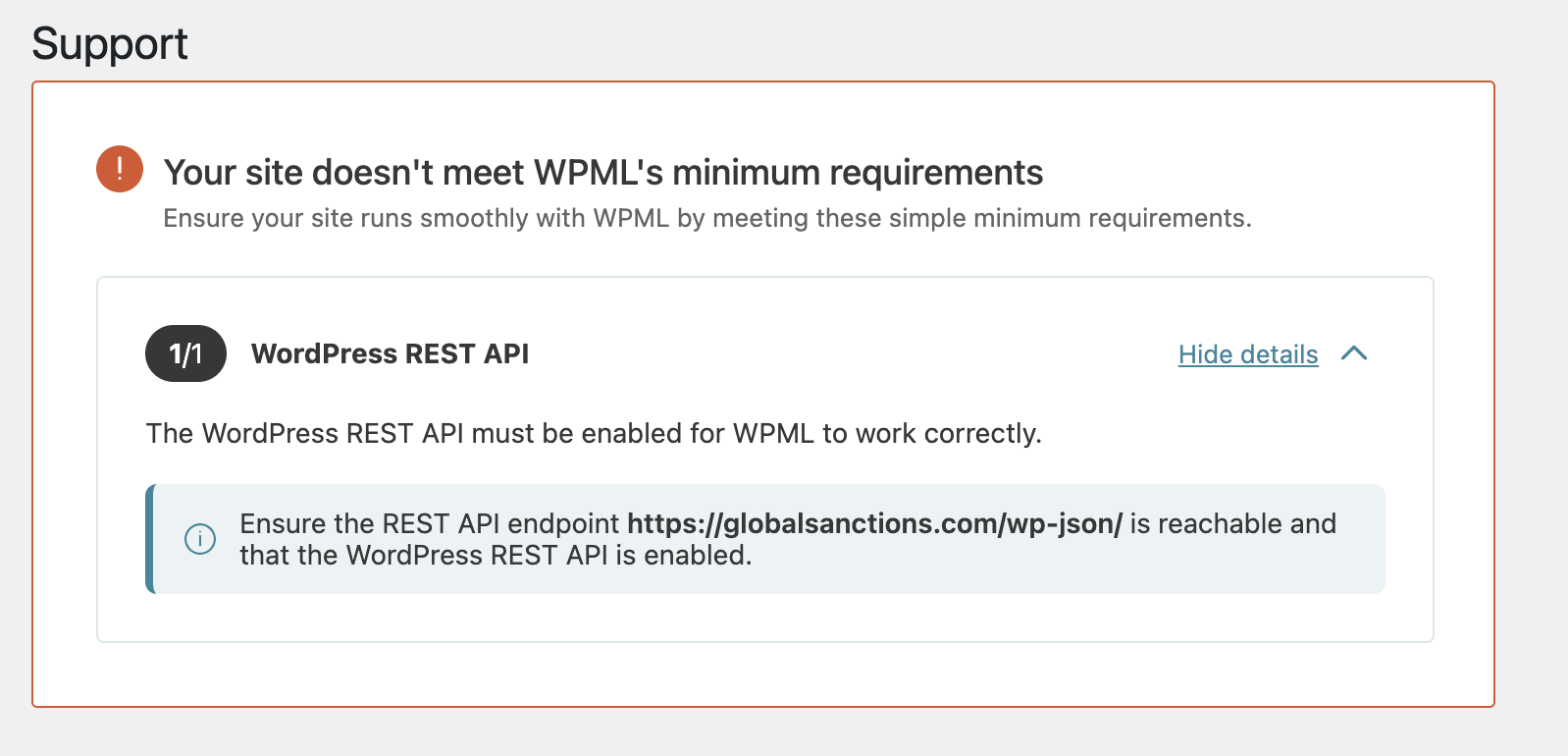Viewport: 1568px width, 756px height.
Task: Click the globalsanctions.com/wp-json/ endpoint URL
Action: tap(874, 523)
